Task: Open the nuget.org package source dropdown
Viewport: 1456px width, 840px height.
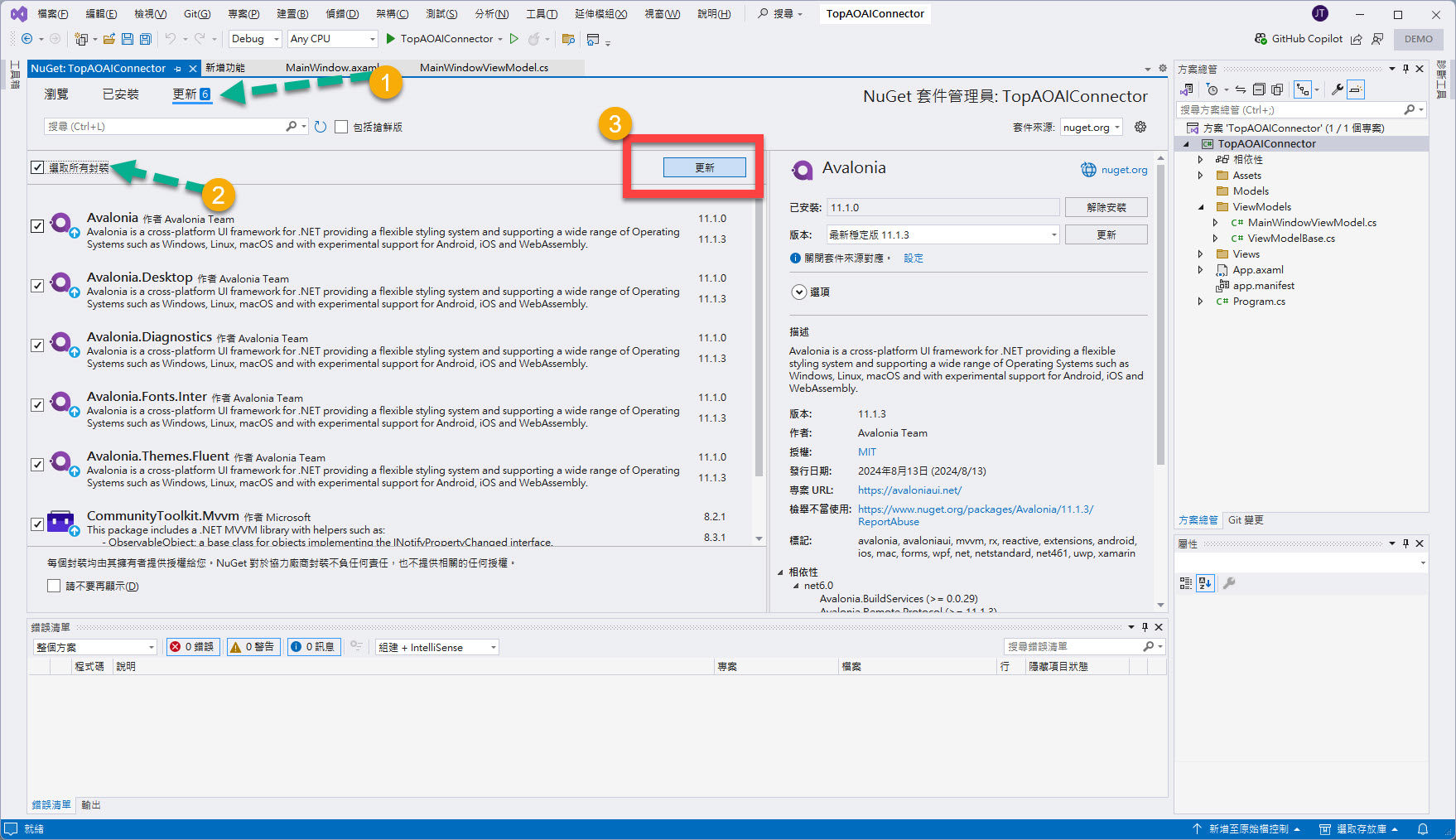Action: tap(1092, 127)
